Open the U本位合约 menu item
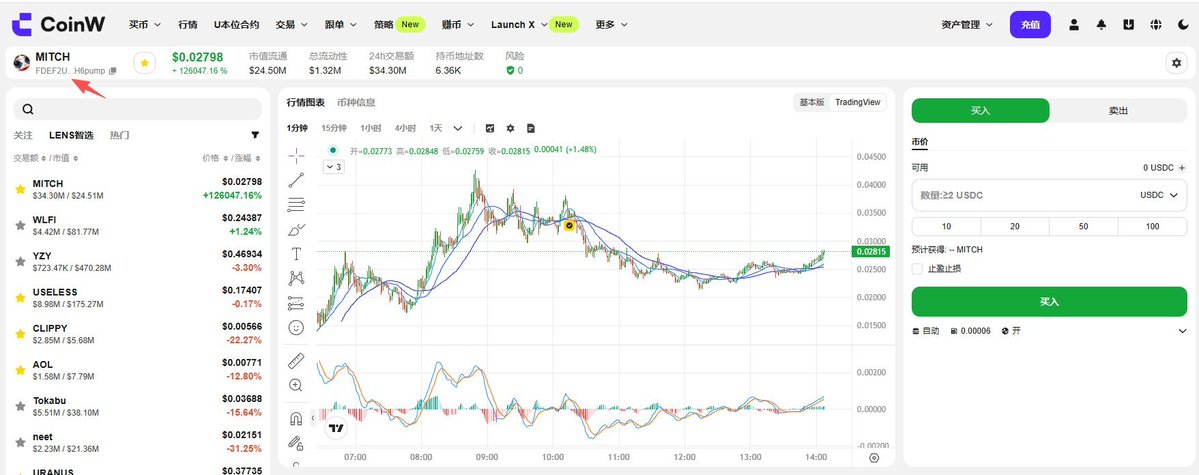 click(x=236, y=24)
